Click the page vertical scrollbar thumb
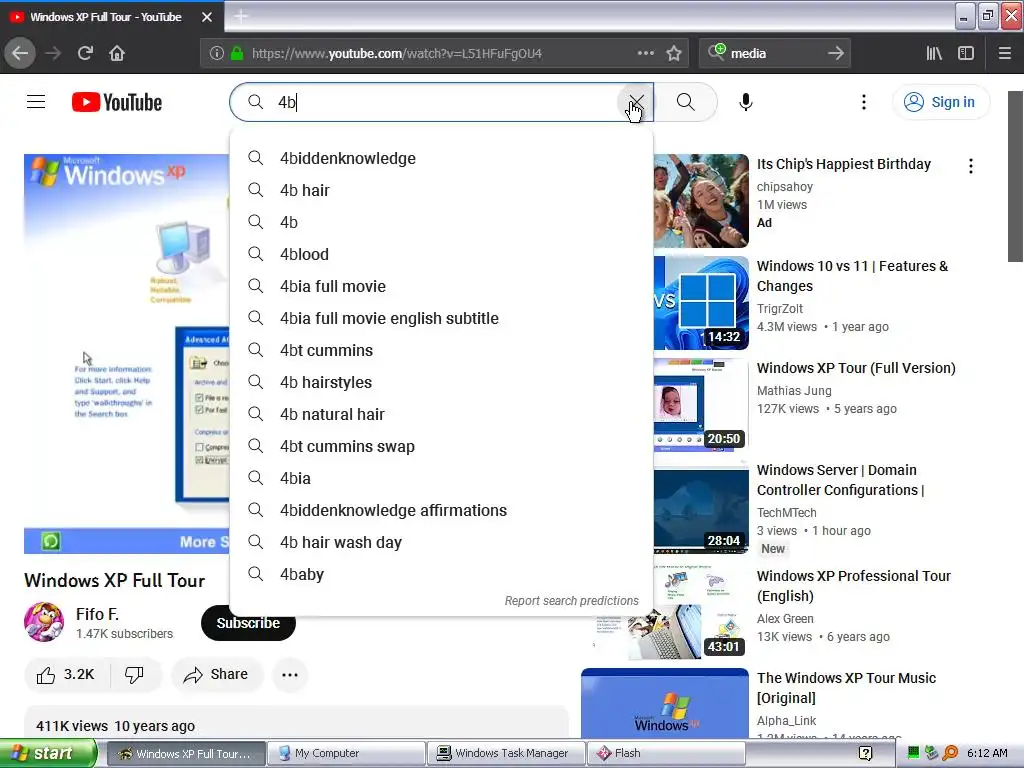The height and width of the screenshot is (768, 1024). pyautogui.click(x=1015, y=176)
